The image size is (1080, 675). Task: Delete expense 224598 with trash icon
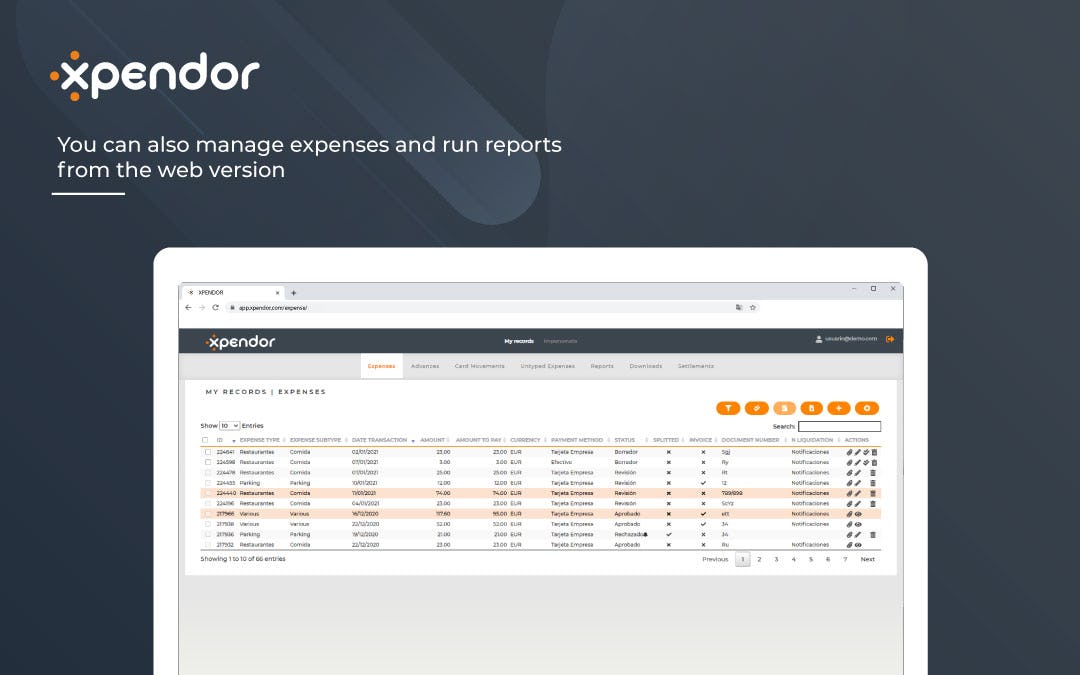(874, 463)
